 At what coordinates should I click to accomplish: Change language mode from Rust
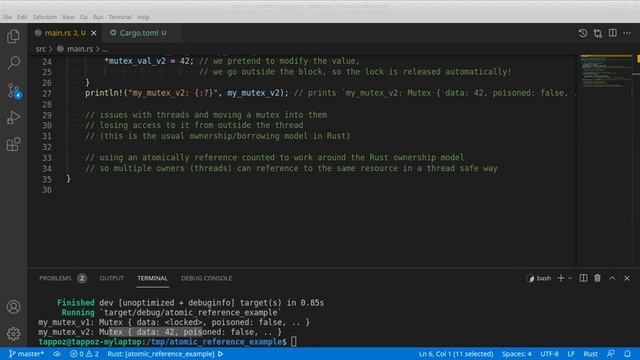(590, 354)
